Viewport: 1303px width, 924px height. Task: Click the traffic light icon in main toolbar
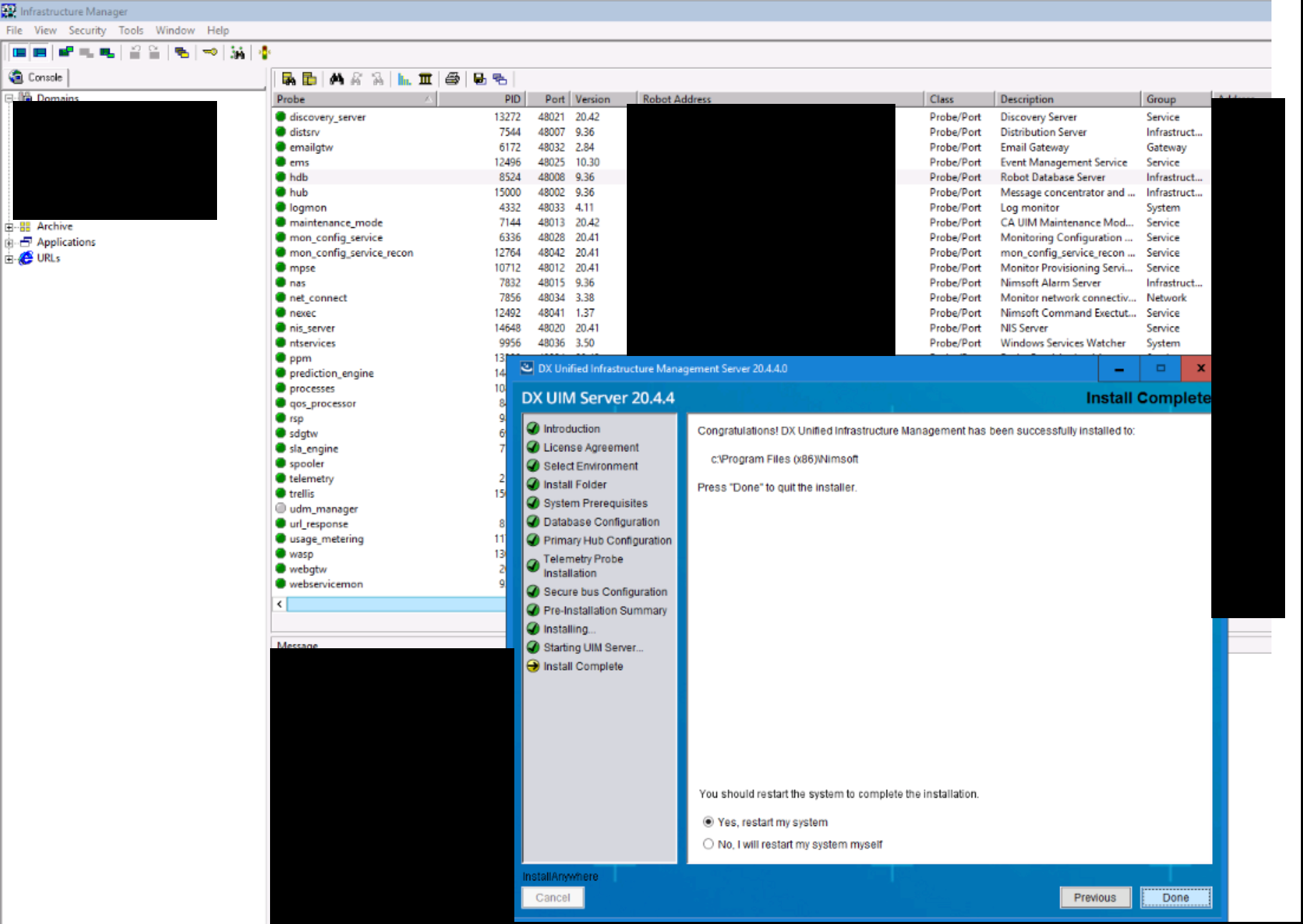pyautogui.click(x=264, y=52)
